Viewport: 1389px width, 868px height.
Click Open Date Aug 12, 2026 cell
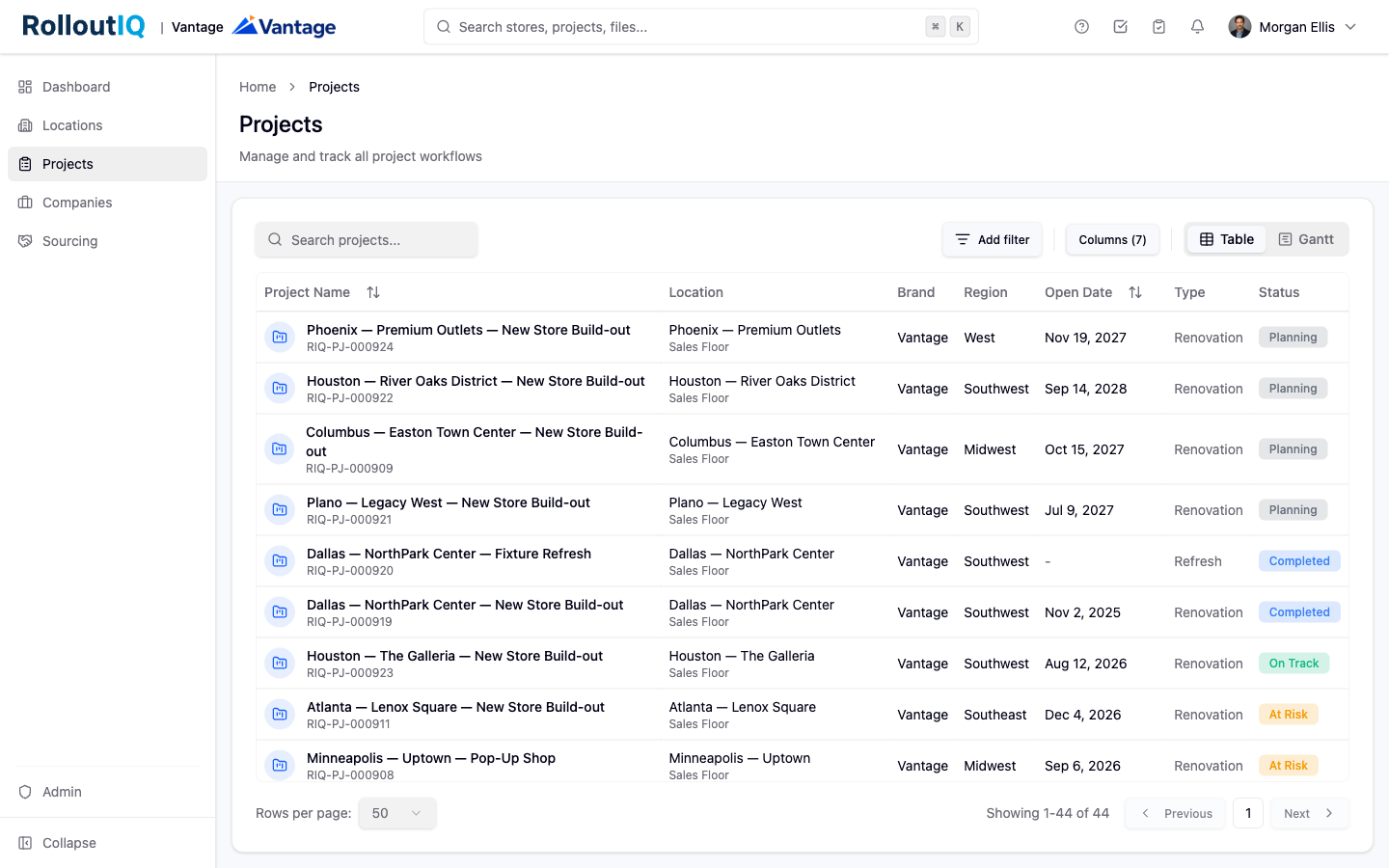[x=1086, y=664]
